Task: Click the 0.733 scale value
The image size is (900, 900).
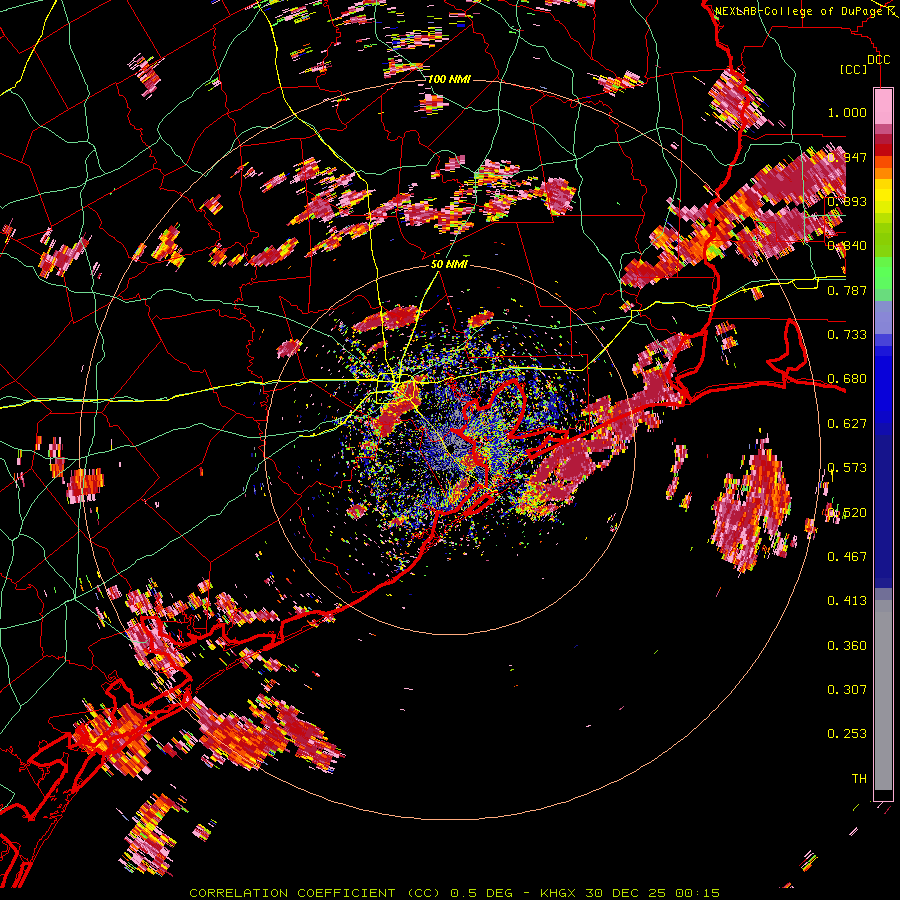Action: tap(847, 335)
